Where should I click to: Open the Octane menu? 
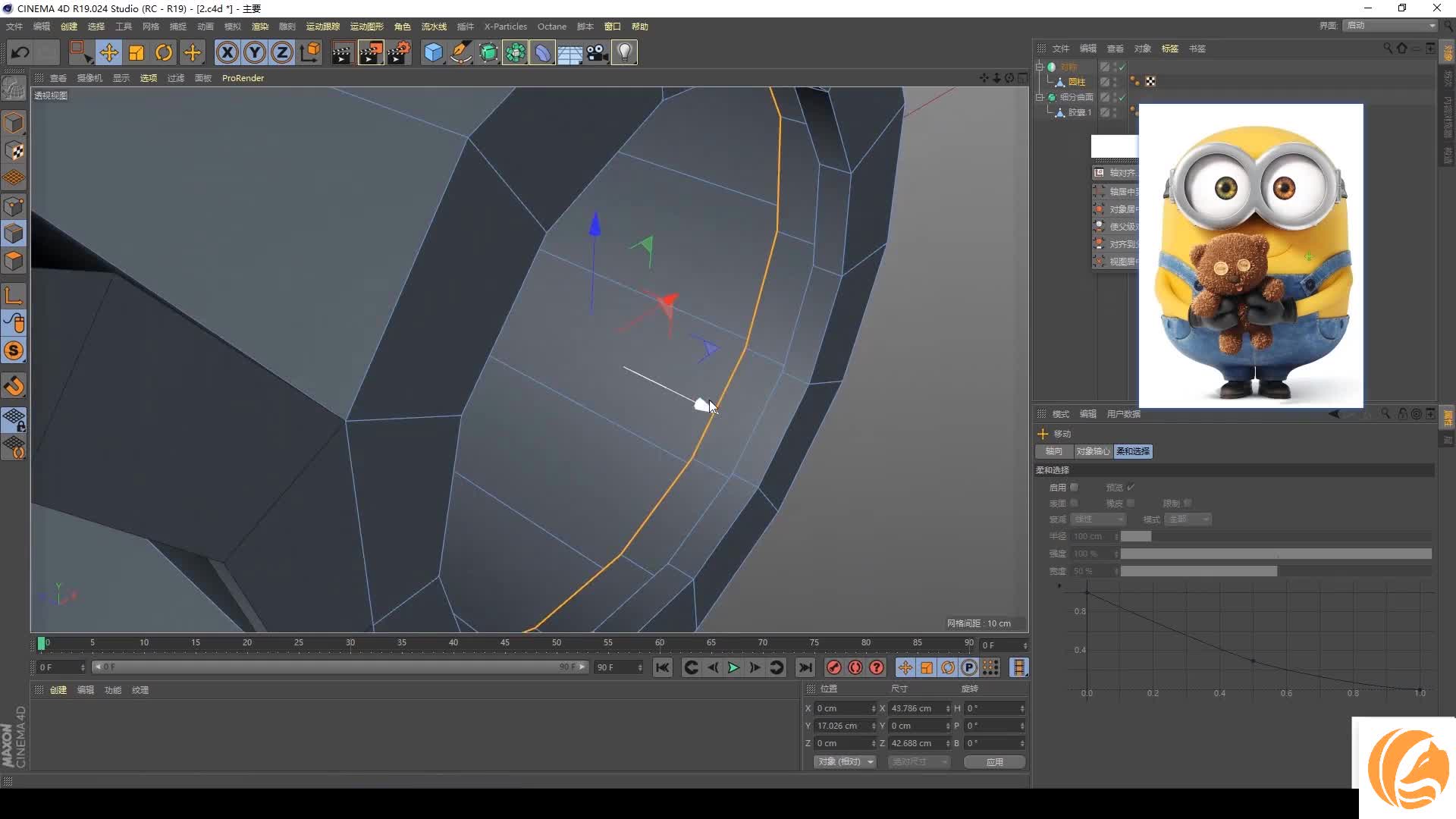point(552,27)
